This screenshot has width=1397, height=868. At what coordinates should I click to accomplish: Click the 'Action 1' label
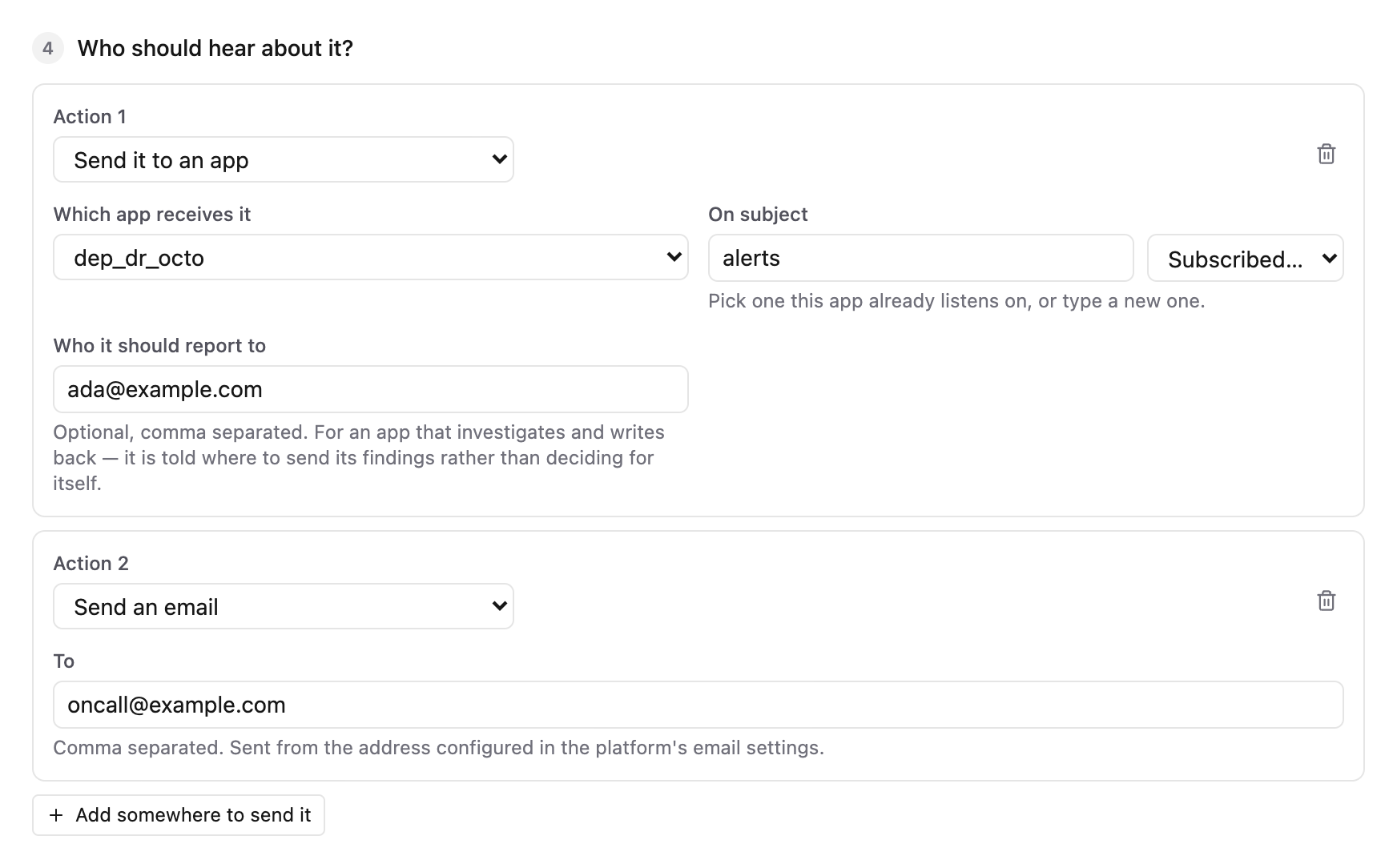click(x=90, y=117)
